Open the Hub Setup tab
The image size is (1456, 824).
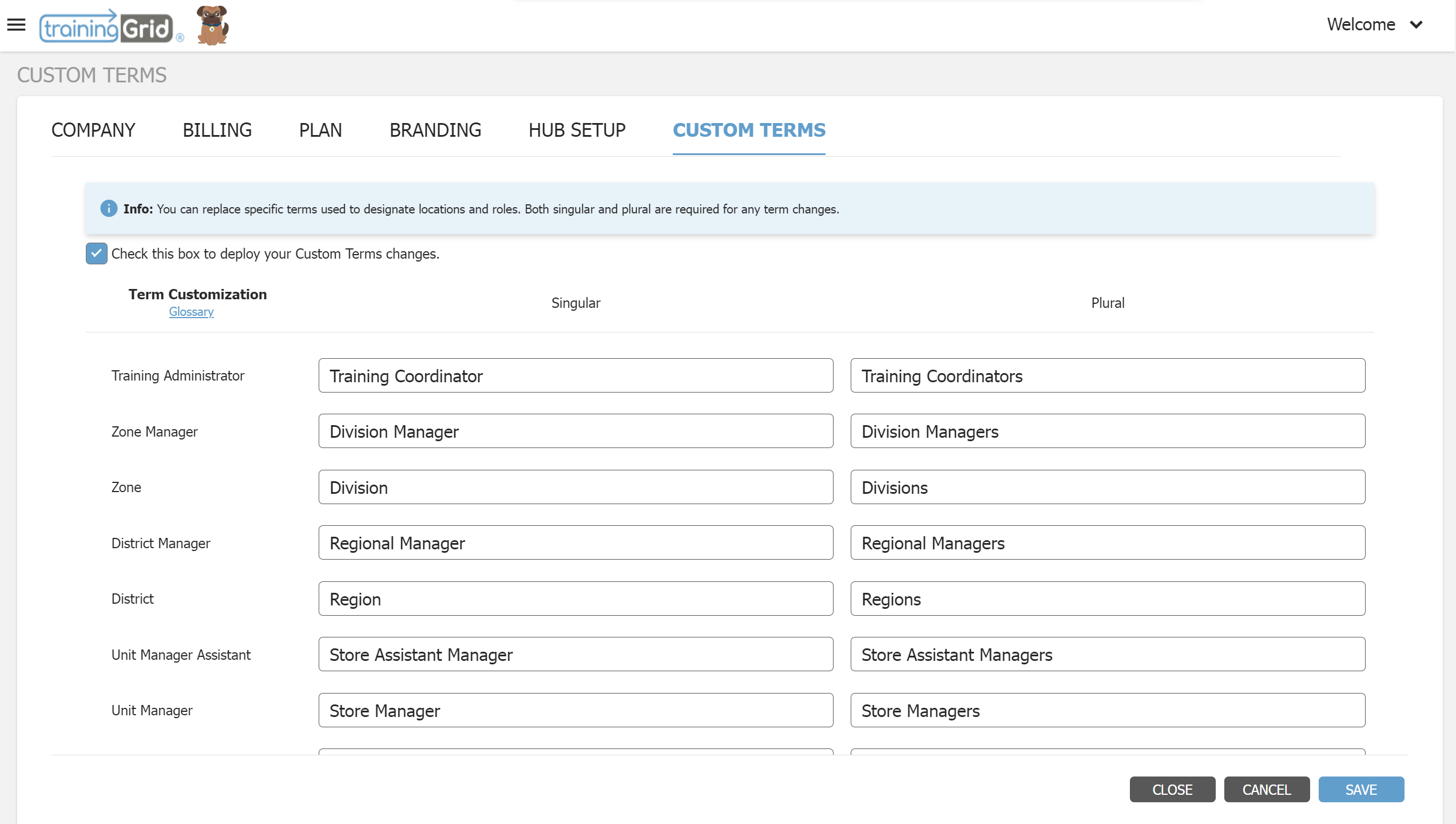577,130
